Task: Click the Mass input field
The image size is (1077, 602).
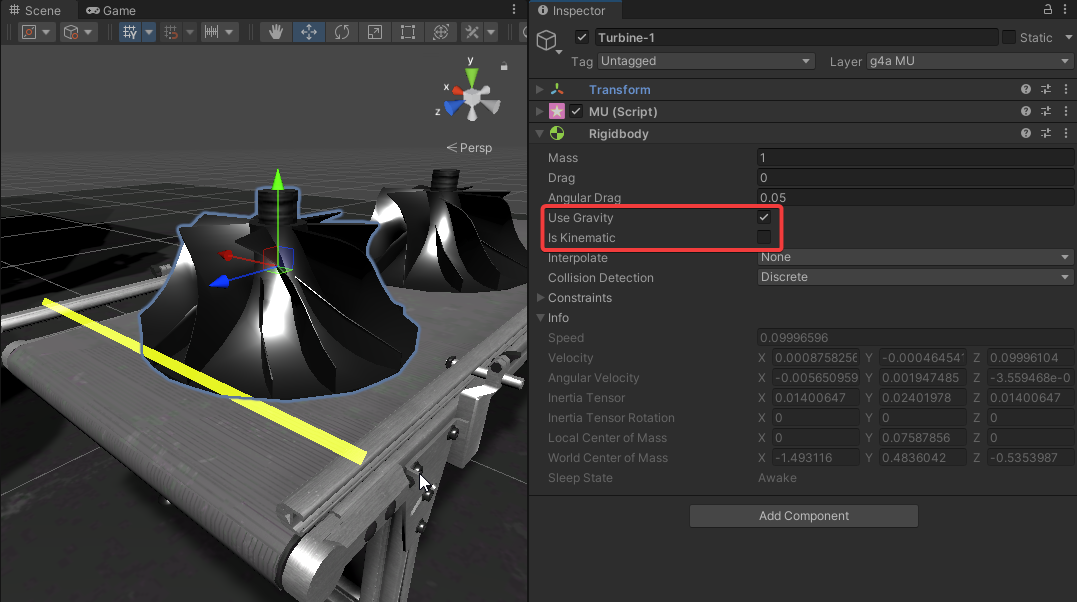Action: coord(915,158)
